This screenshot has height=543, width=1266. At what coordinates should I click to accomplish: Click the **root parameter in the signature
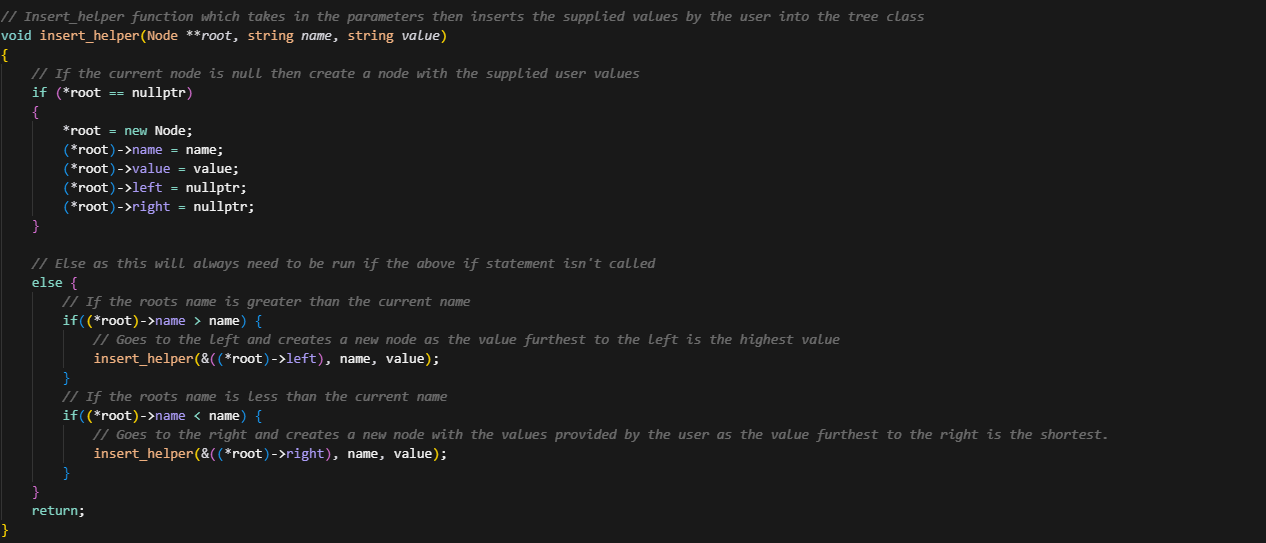click(208, 37)
